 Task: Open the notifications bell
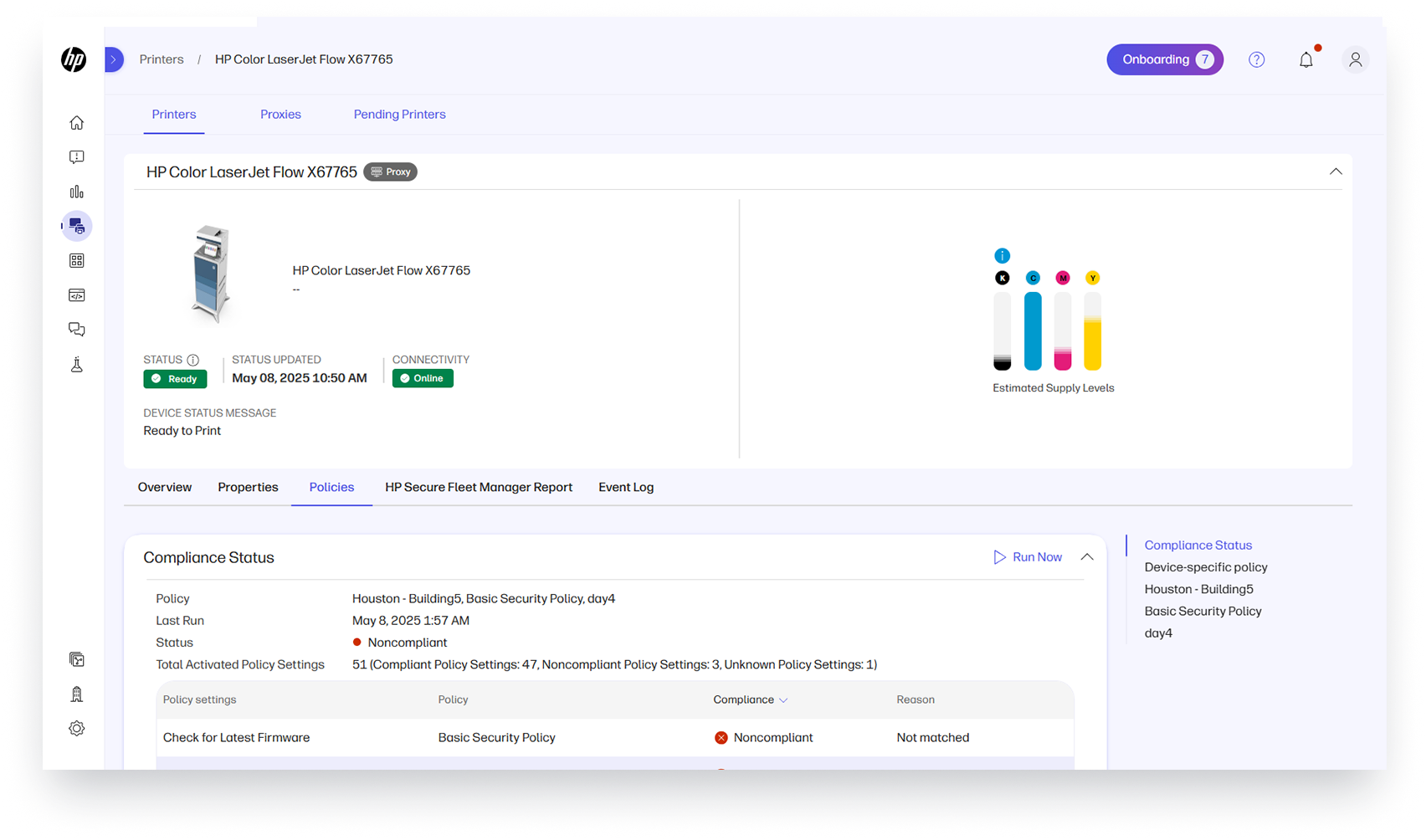(1306, 59)
